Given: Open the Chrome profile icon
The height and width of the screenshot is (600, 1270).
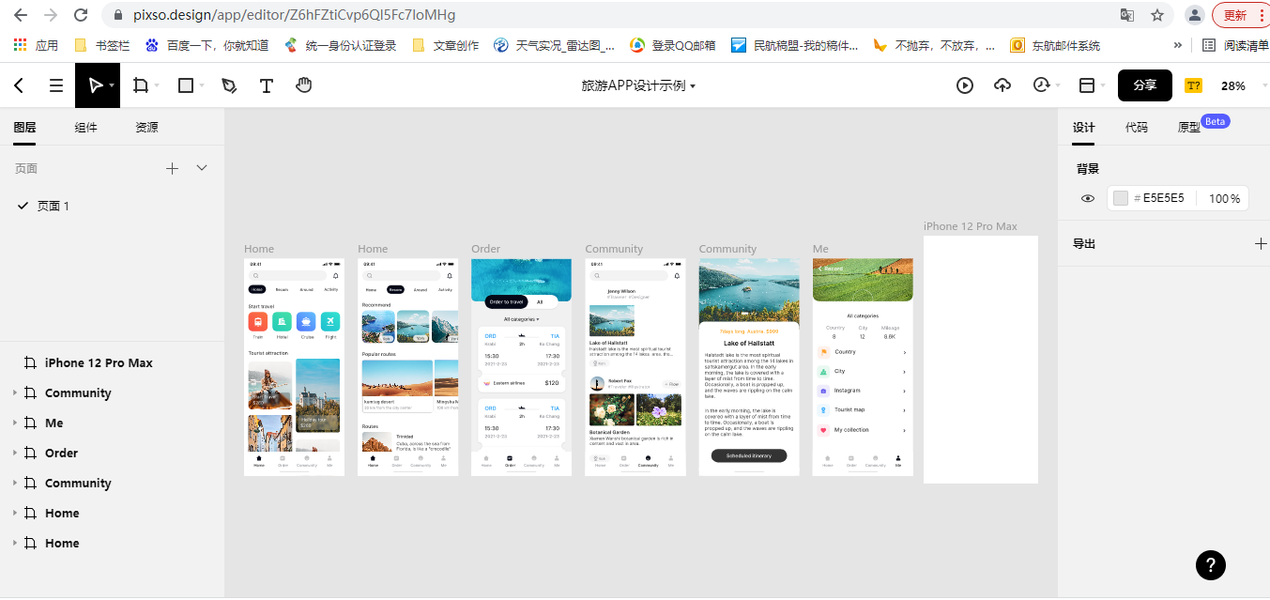Looking at the screenshot, I should (x=1194, y=15).
